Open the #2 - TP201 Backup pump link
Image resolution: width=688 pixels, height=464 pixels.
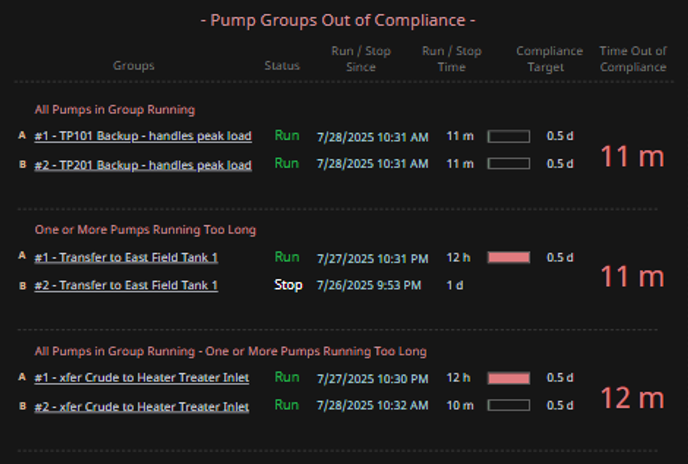click(142, 164)
